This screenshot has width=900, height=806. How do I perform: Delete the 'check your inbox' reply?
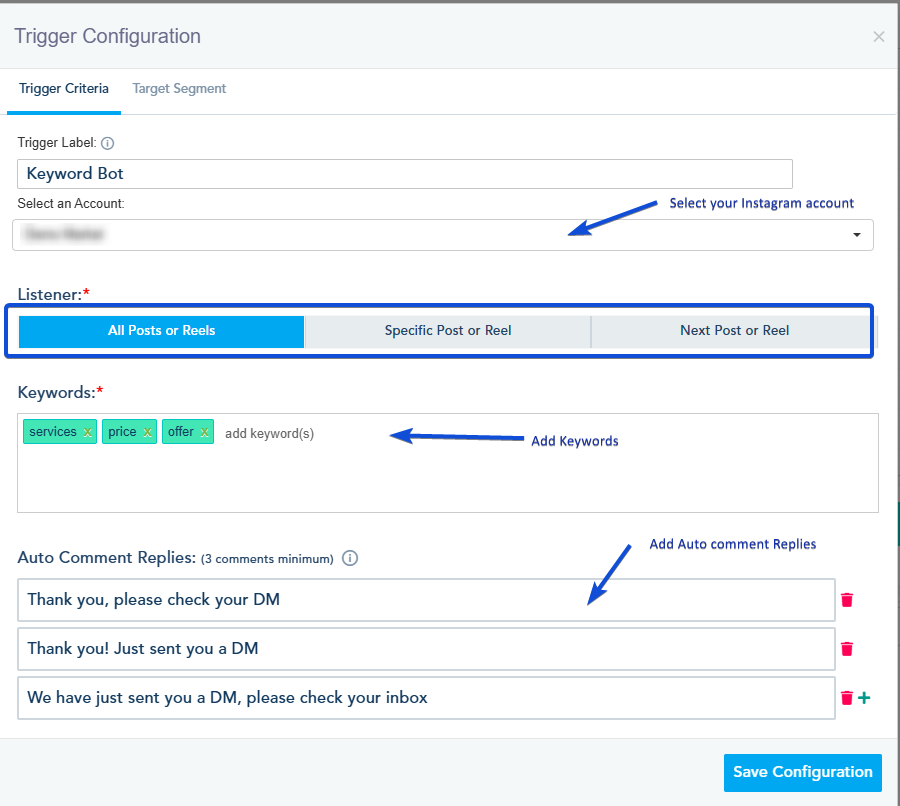847,698
